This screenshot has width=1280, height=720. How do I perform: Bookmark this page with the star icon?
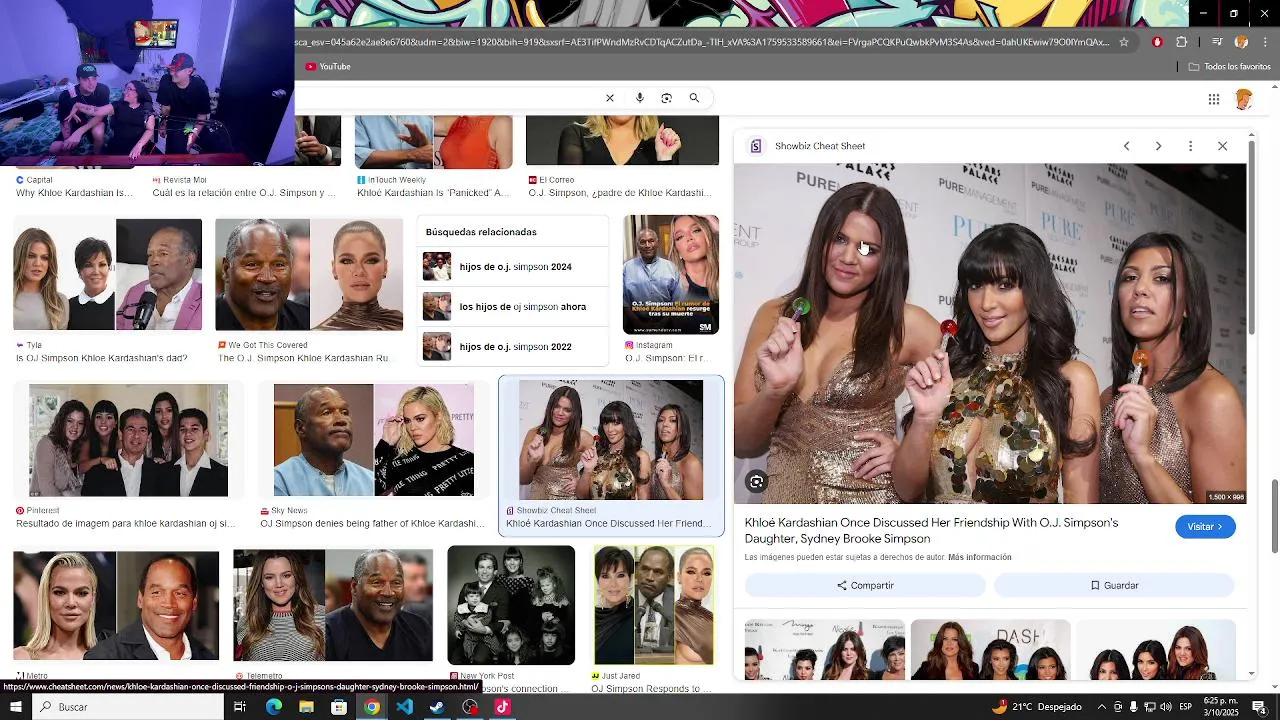pos(1124,42)
